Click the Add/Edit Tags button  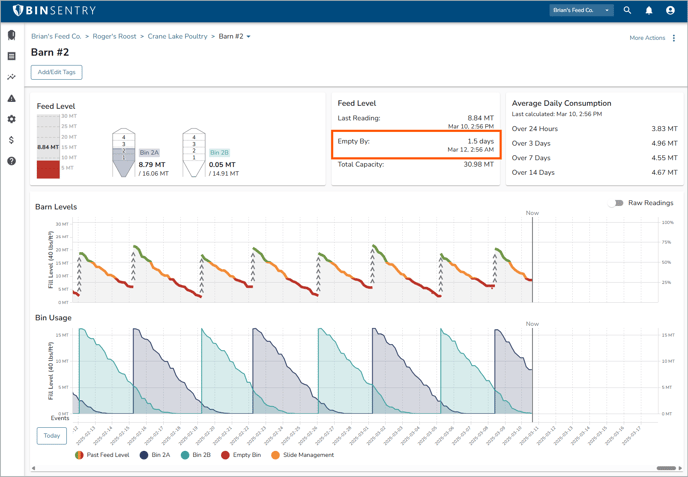(x=57, y=72)
